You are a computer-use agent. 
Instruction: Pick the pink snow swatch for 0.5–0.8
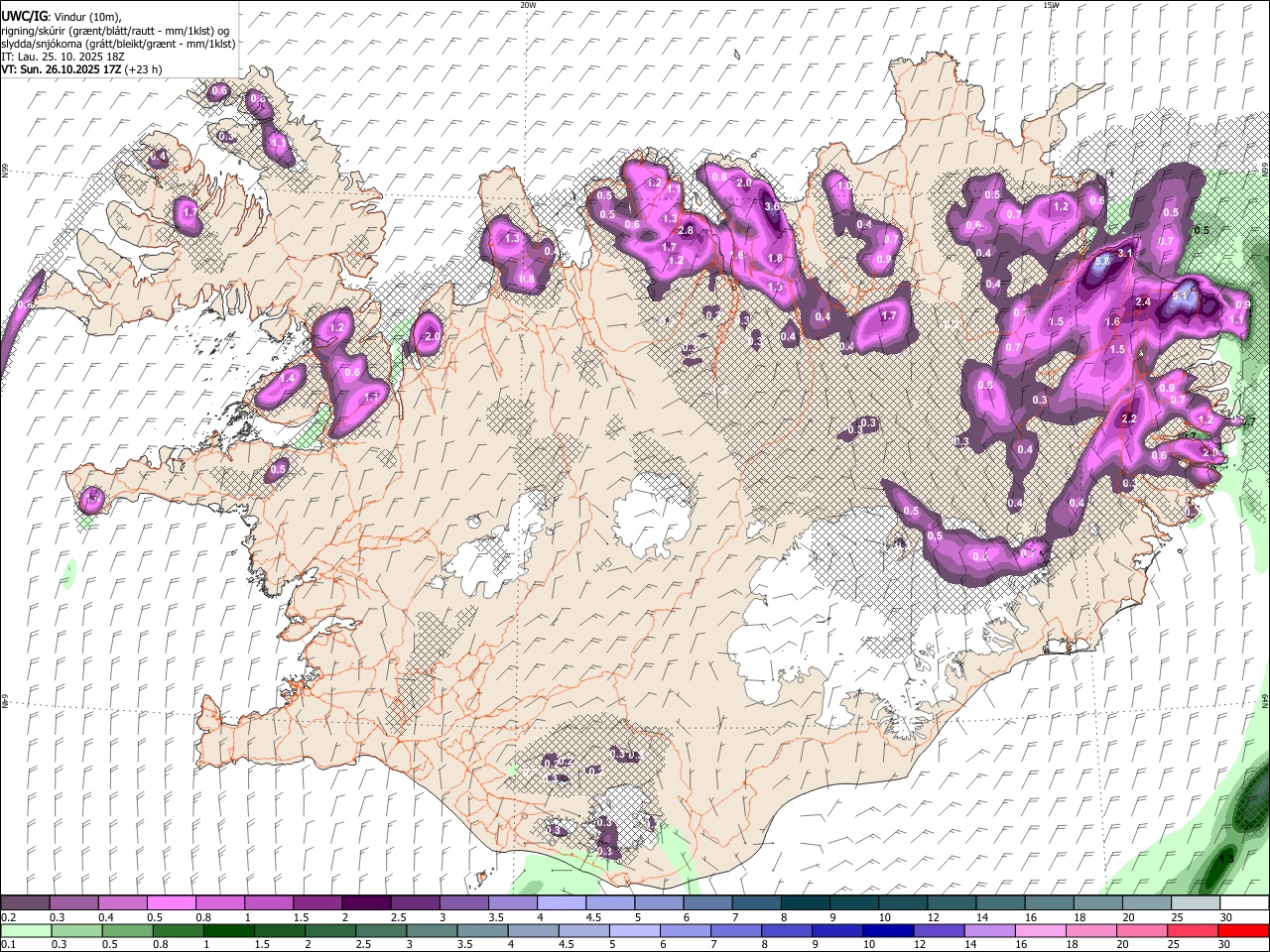click(171, 903)
